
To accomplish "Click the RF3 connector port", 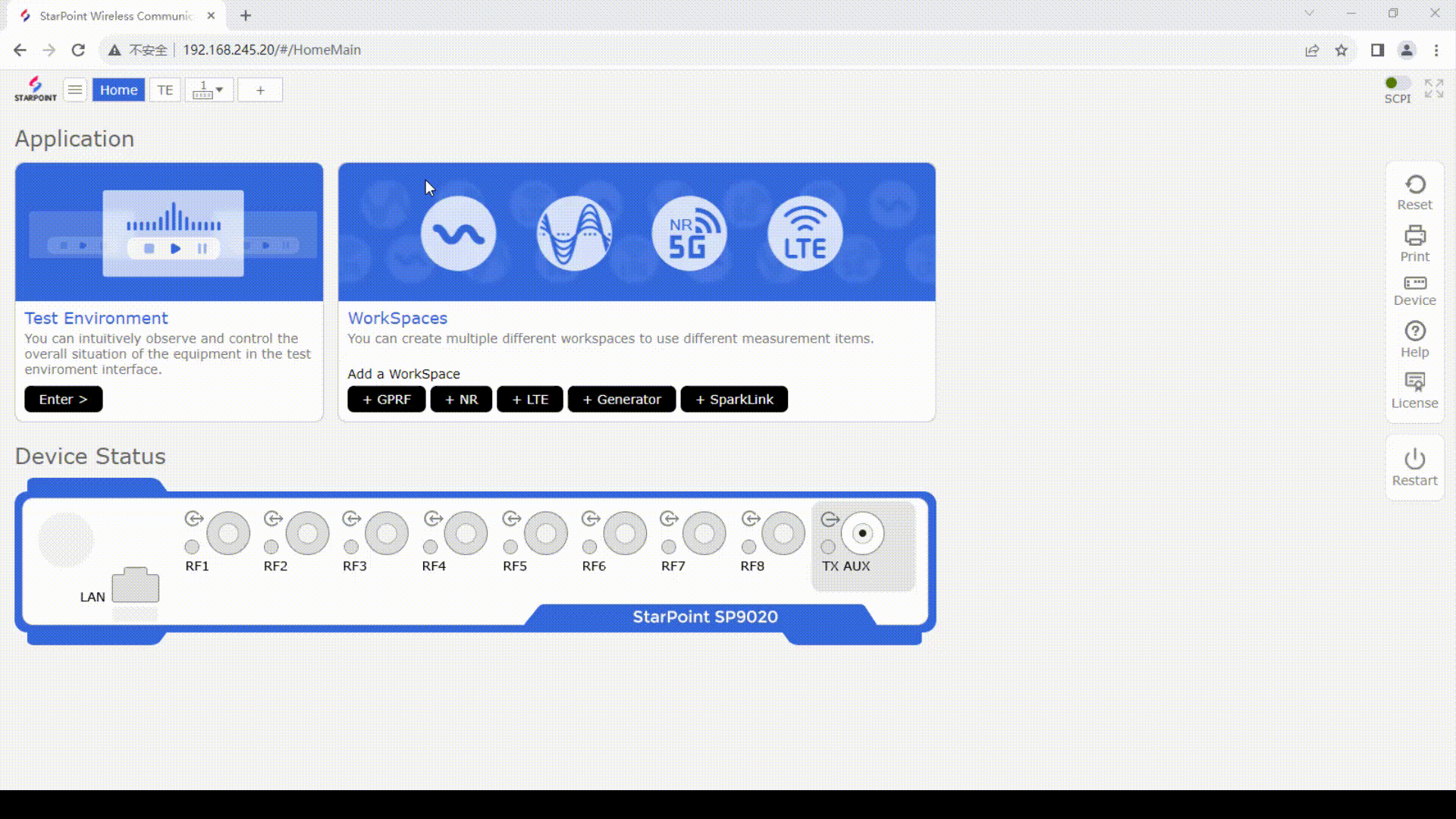I will pos(387,533).
